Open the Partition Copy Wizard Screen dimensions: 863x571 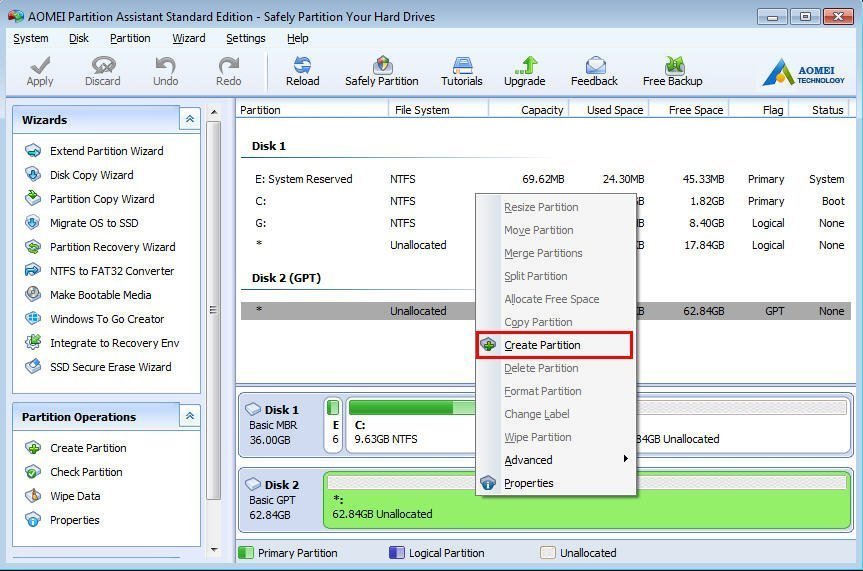coord(102,199)
